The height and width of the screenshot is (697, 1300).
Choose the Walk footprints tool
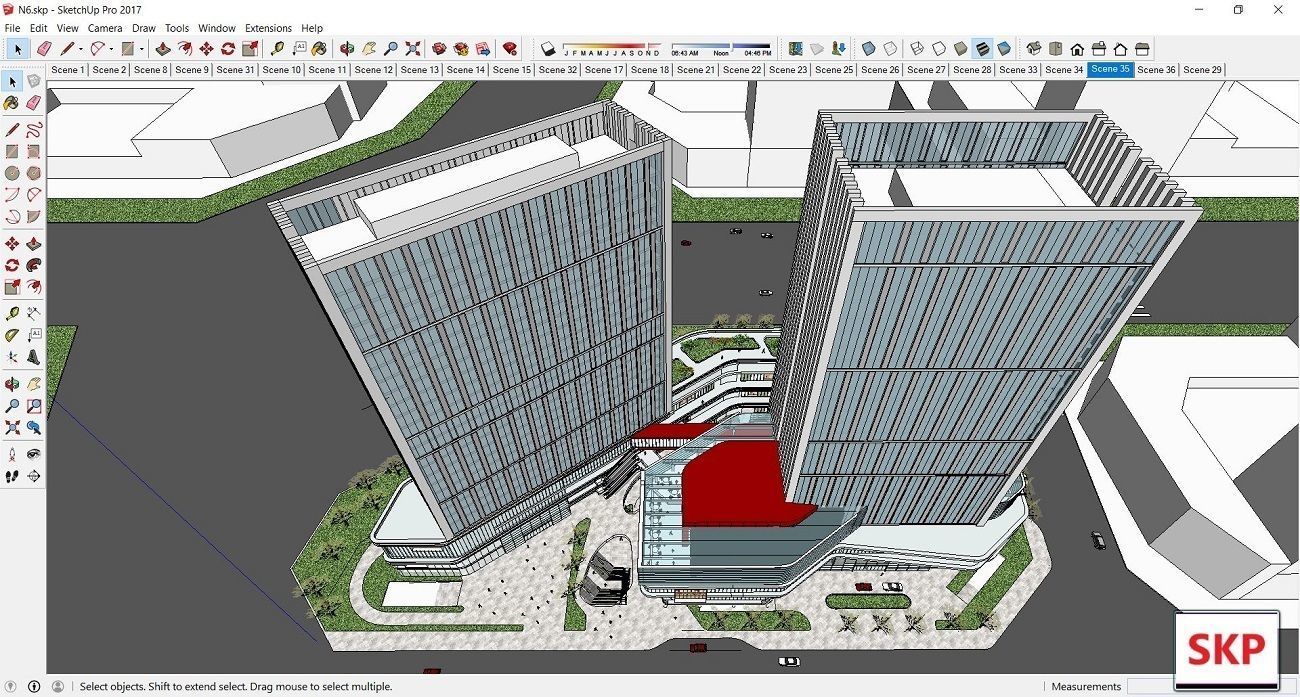click(12, 477)
